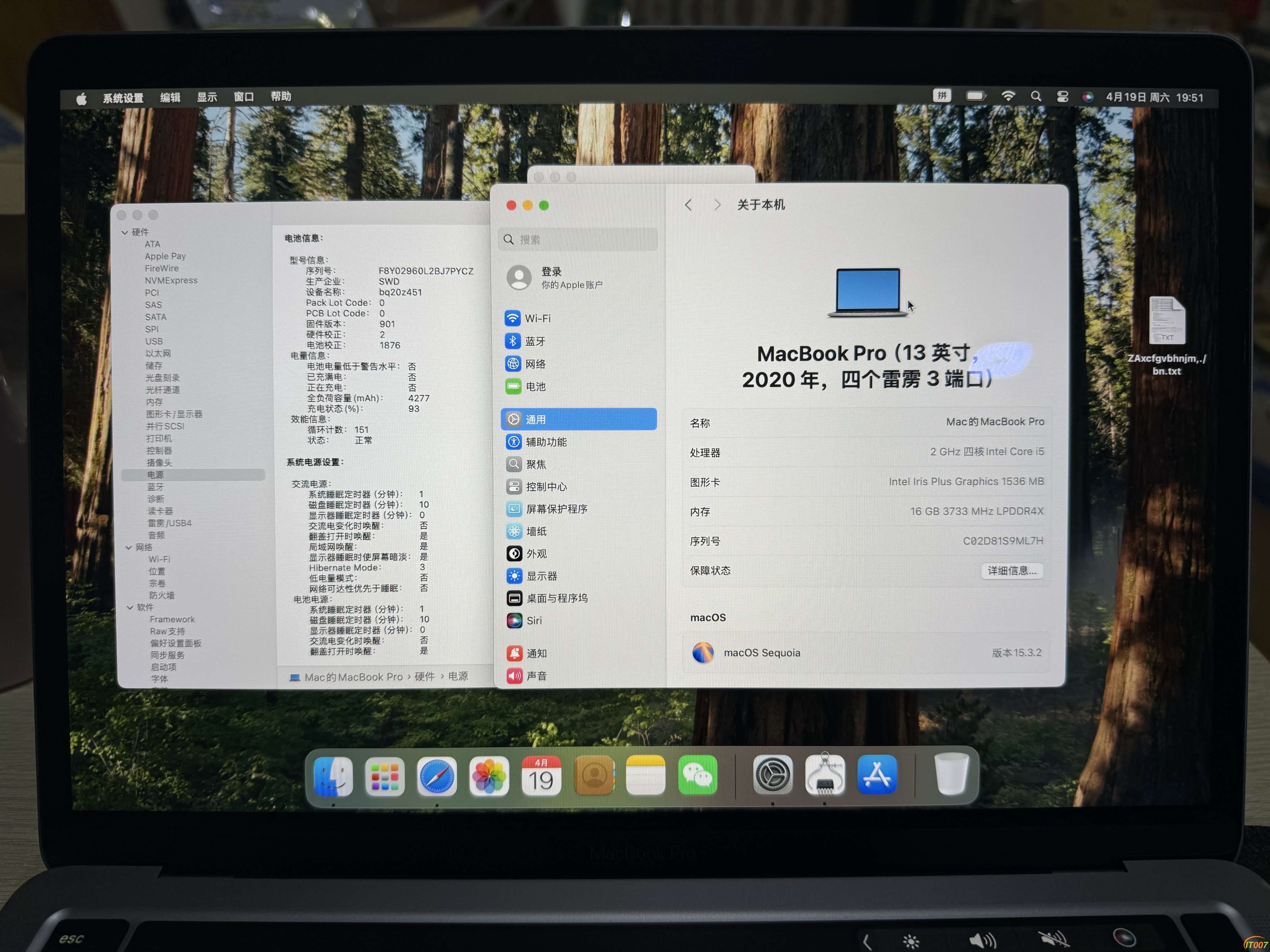Open Screen Saver (屏幕保护程序) settings
This screenshot has height=952, width=1270.
[579, 509]
